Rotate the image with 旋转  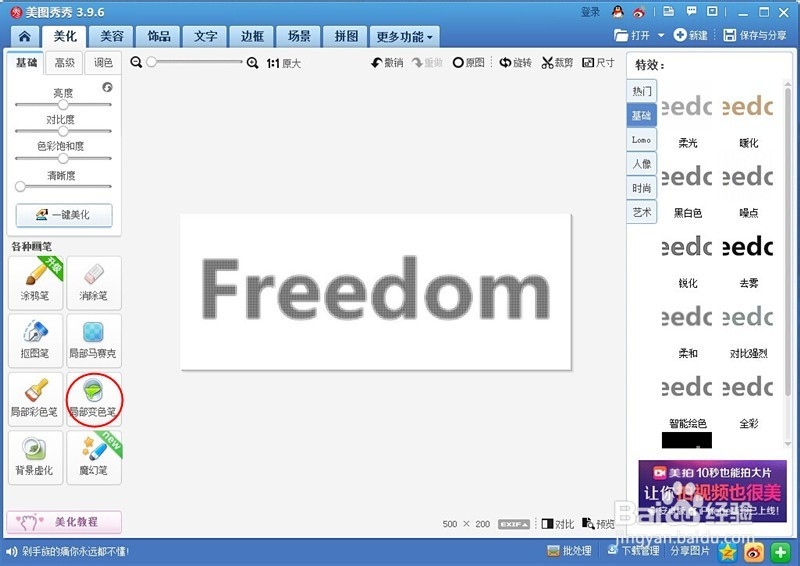pos(515,63)
